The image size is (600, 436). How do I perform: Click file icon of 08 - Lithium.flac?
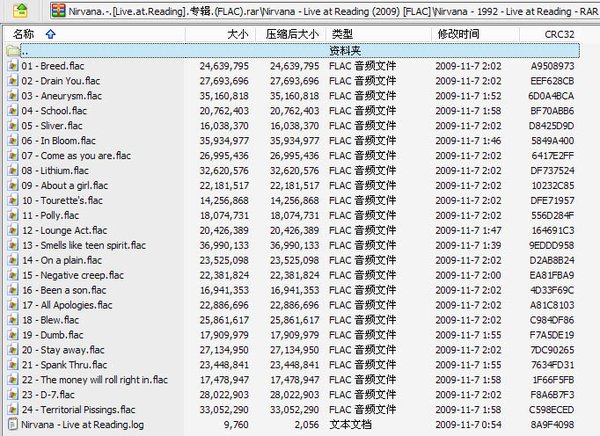coord(13,170)
